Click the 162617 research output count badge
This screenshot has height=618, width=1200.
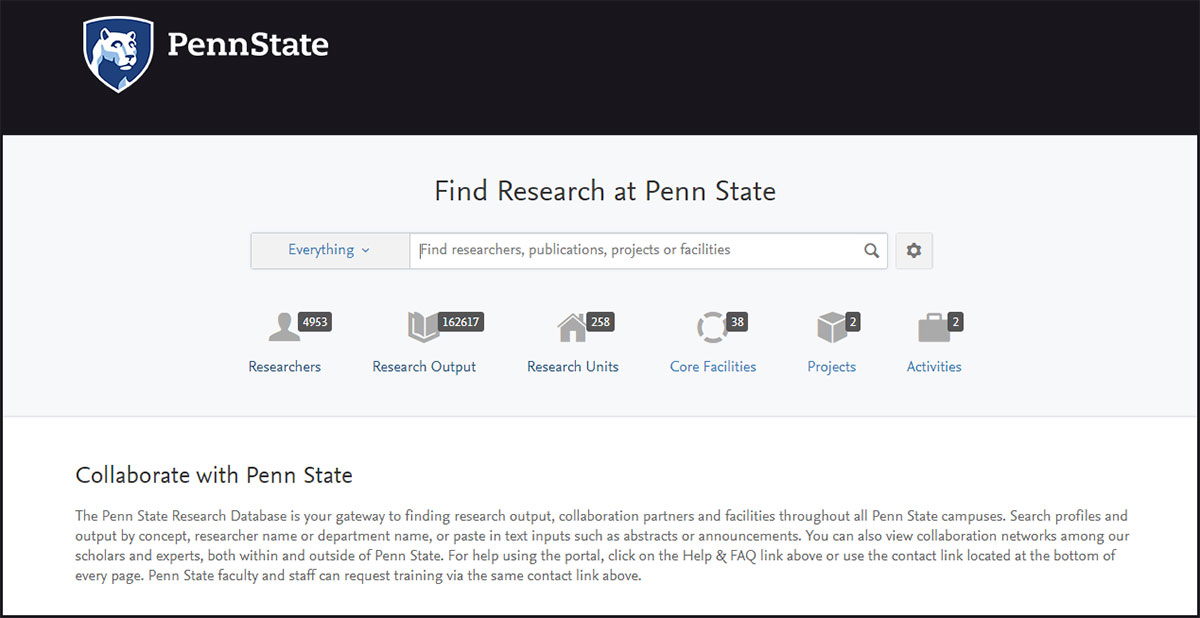(x=461, y=322)
